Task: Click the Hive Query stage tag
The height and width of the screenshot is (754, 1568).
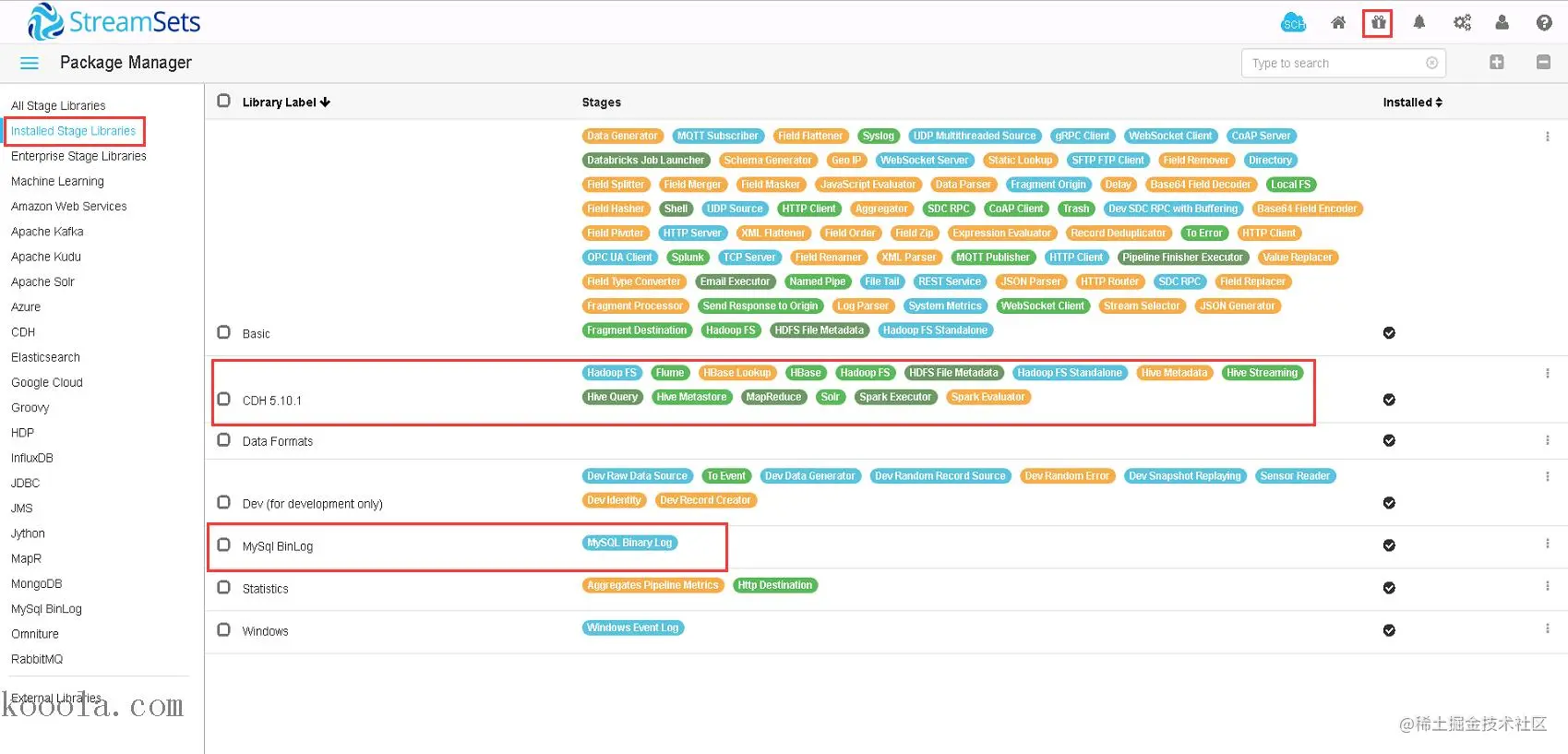Action: pos(612,397)
